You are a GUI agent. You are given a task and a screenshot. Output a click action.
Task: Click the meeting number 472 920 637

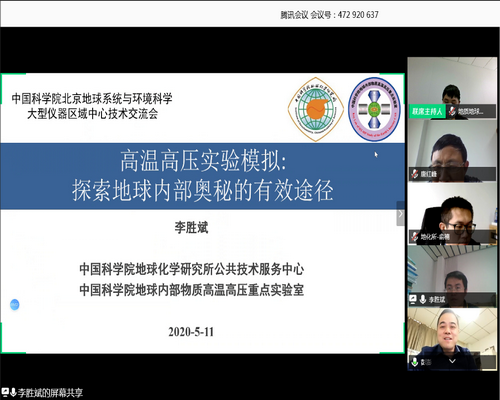pyautogui.click(x=358, y=15)
